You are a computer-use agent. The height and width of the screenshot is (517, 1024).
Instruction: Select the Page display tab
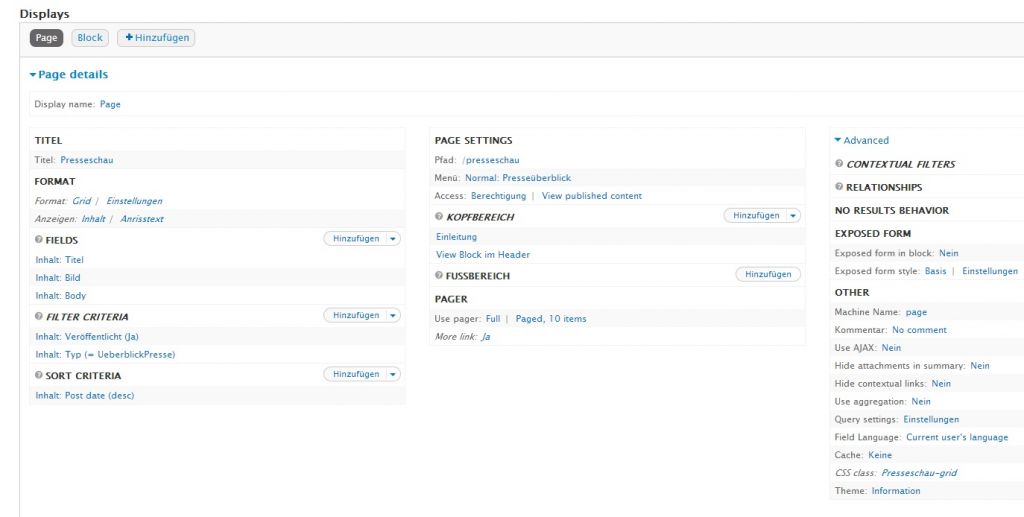[46, 38]
